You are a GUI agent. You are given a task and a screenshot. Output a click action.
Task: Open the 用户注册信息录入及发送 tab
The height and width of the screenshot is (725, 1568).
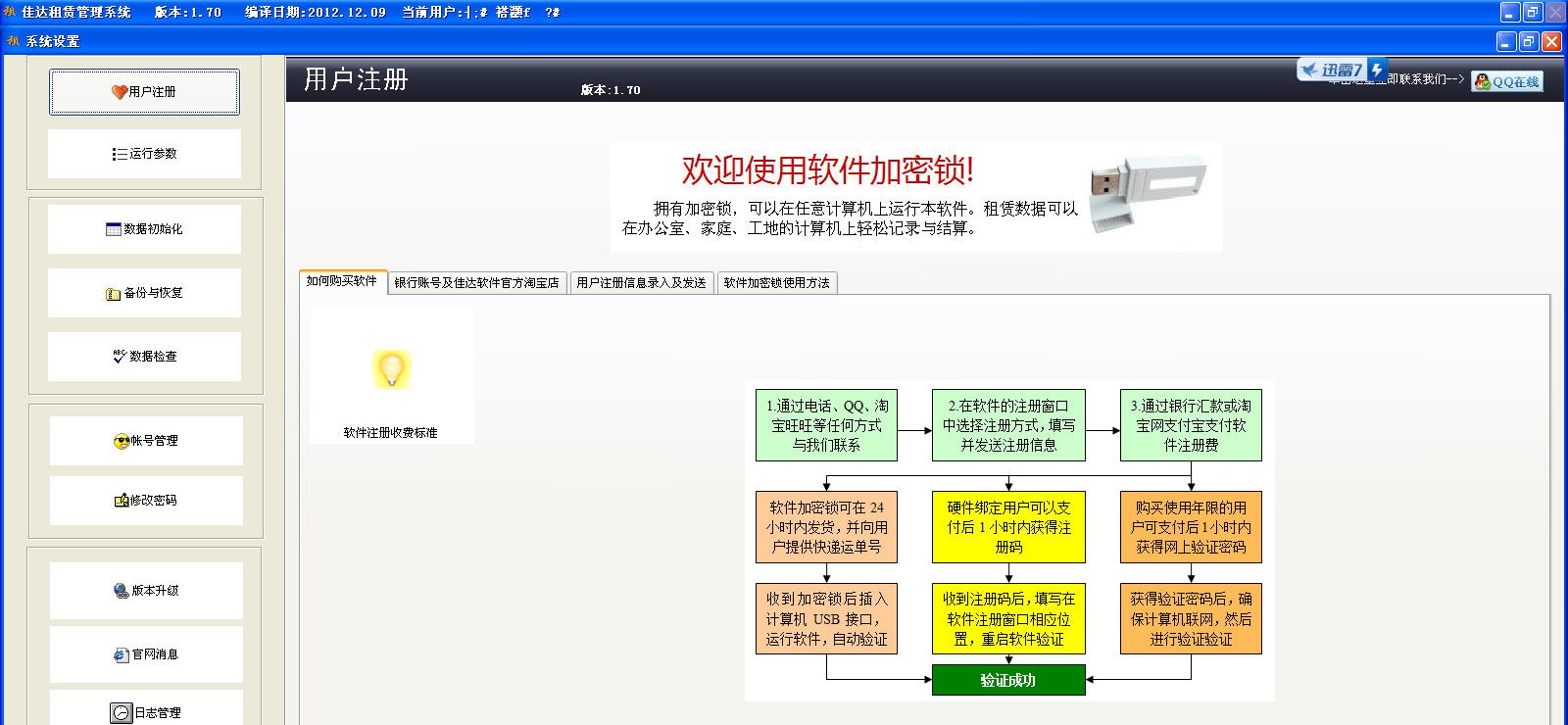point(642,283)
